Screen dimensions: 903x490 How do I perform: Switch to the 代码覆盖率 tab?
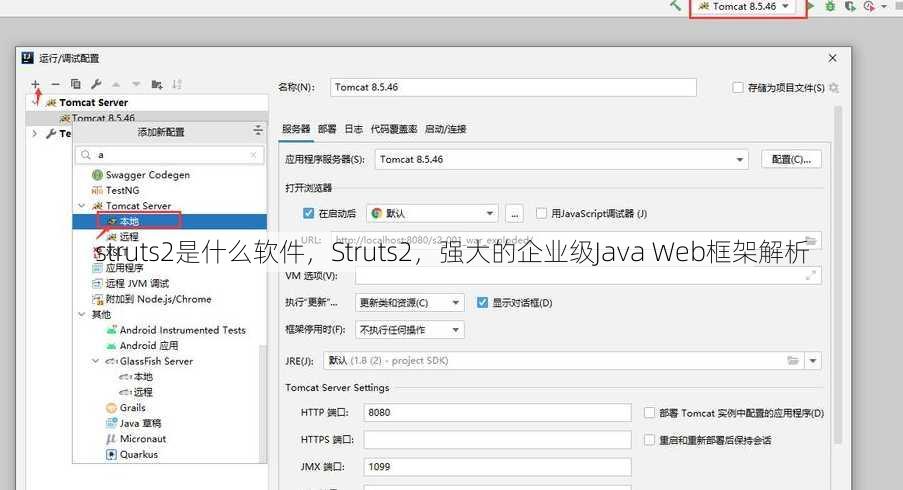point(394,129)
